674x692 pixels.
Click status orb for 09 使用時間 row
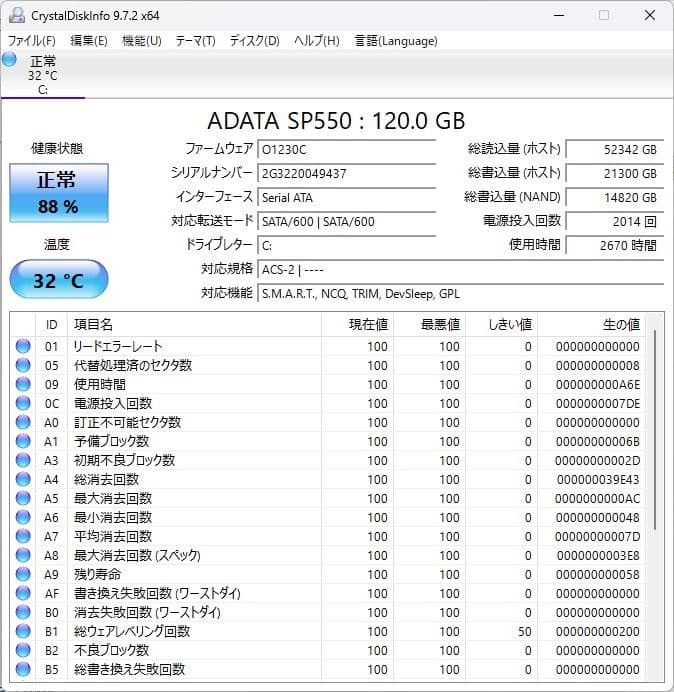click(23, 384)
